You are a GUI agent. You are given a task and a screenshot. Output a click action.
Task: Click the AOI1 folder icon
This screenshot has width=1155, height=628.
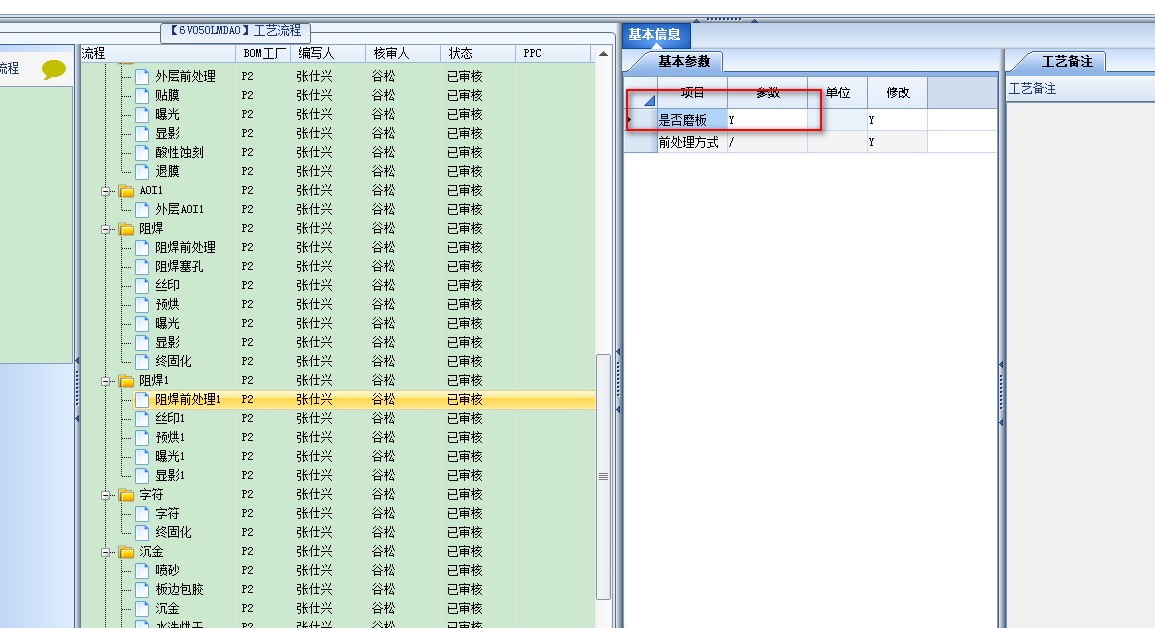pyautogui.click(x=127, y=191)
